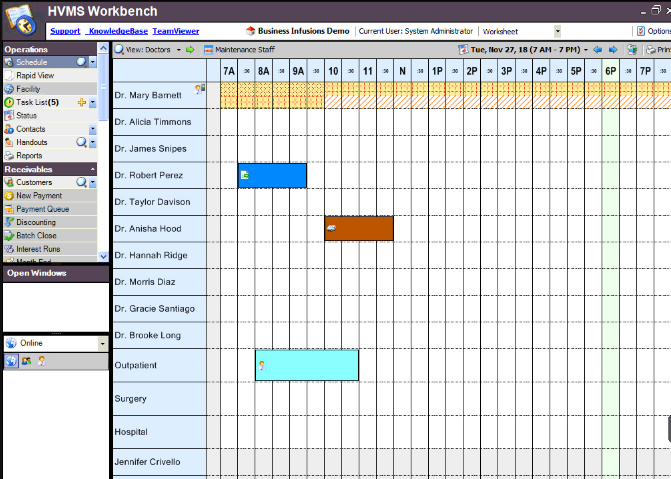Advance to next day with right arrow
This screenshot has height=479, width=671.
click(x=613, y=49)
